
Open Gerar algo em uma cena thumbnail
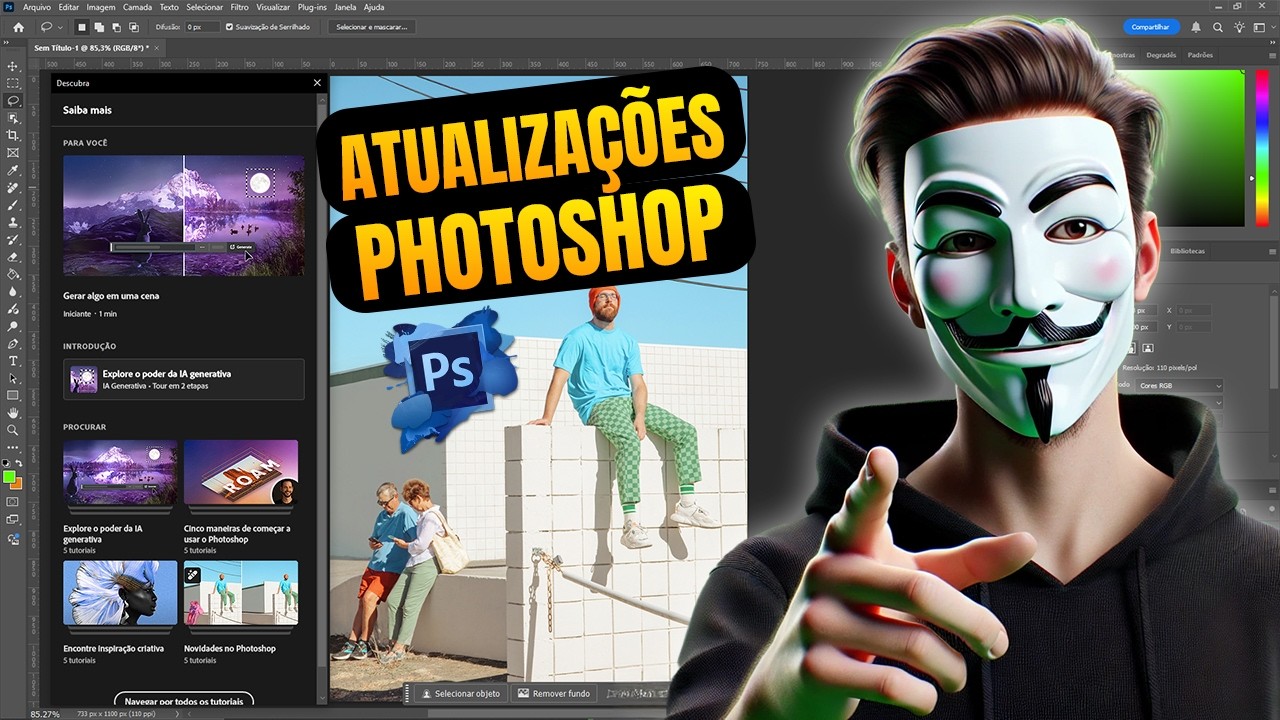(x=183, y=215)
